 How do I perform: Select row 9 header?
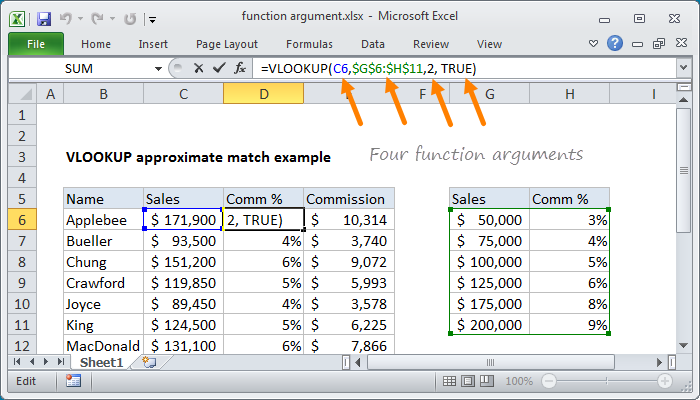[22, 283]
